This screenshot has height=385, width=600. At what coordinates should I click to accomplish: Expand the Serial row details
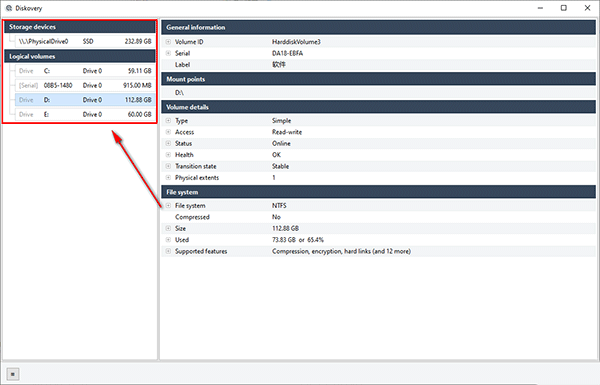pos(168,53)
